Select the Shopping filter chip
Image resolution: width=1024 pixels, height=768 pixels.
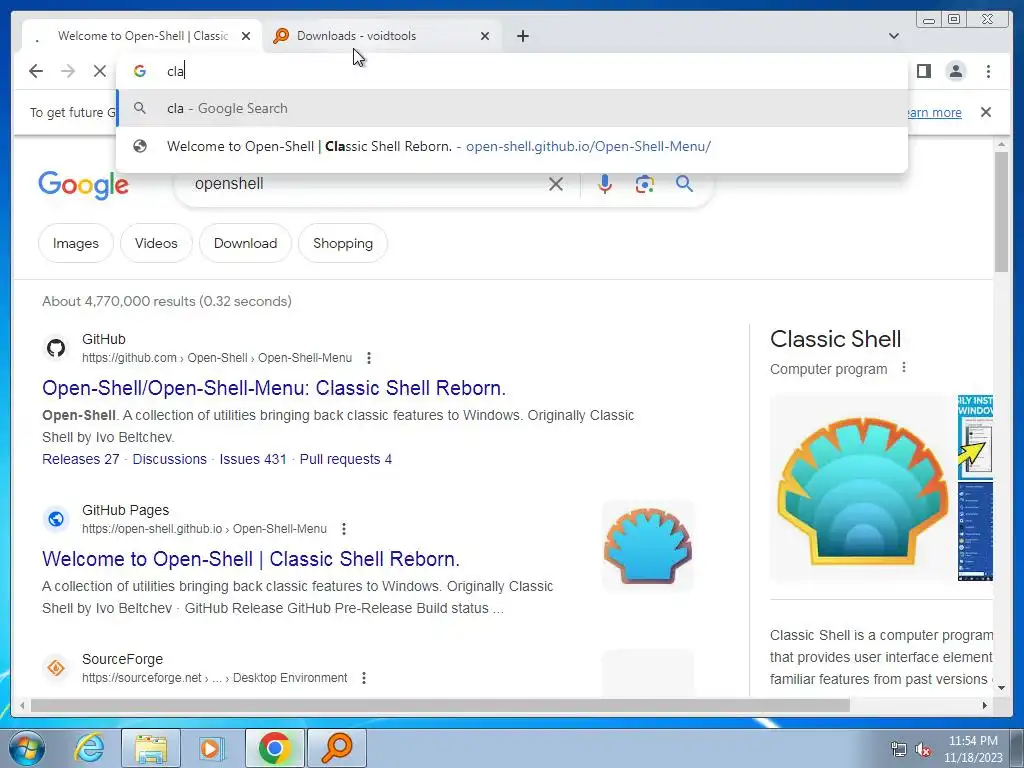pyautogui.click(x=343, y=243)
